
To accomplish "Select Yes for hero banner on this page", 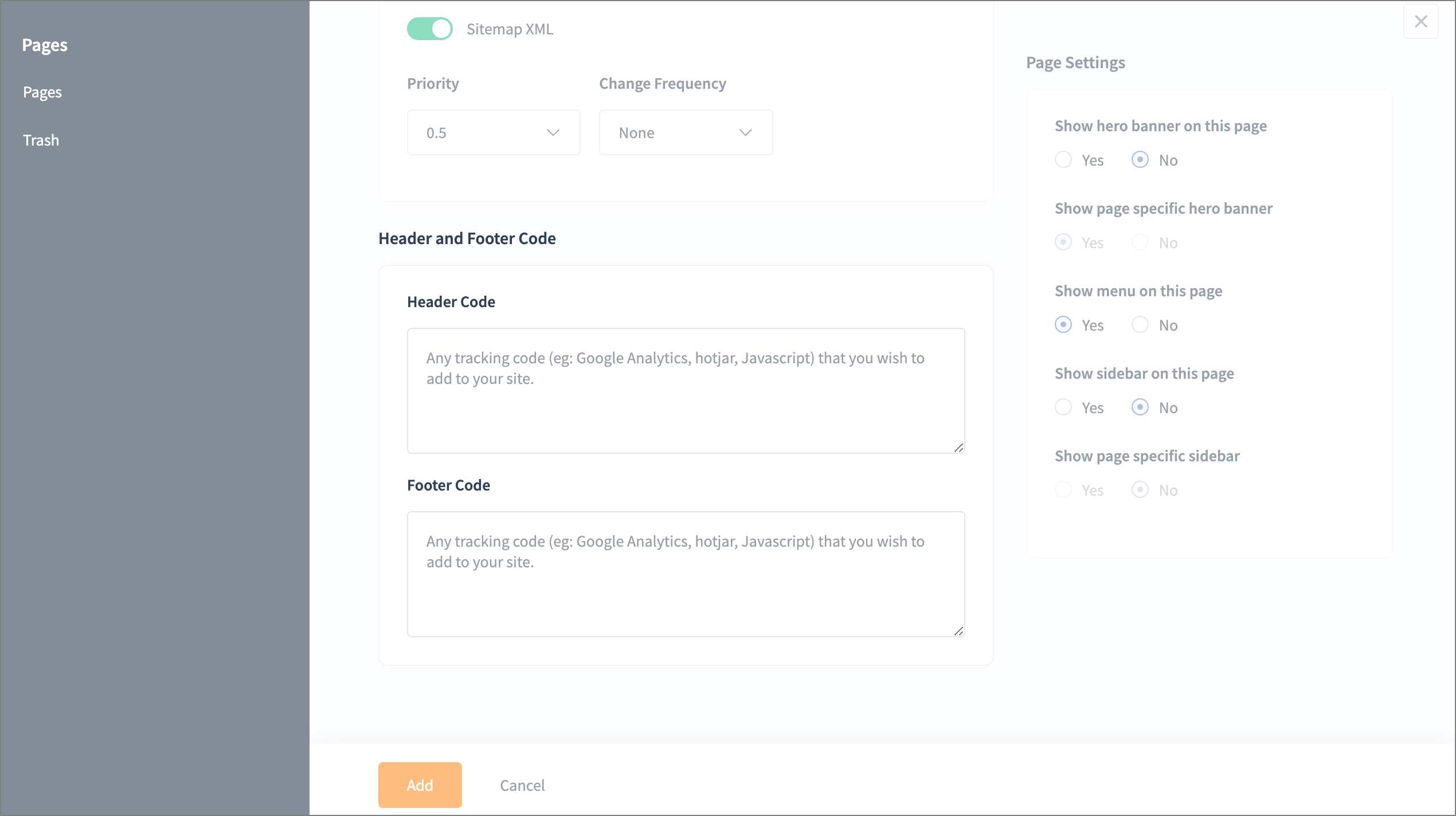I will tap(1063, 160).
